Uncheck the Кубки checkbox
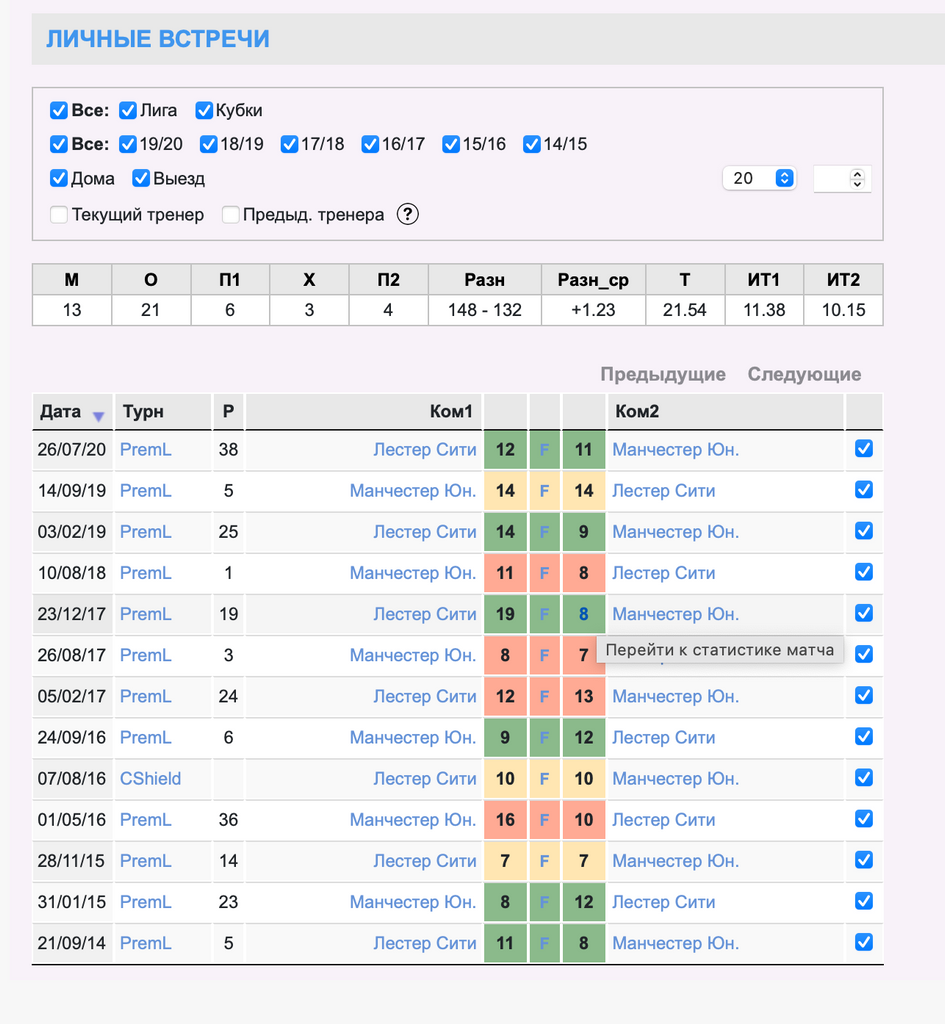The image size is (945, 1024). (x=205, y=110)
